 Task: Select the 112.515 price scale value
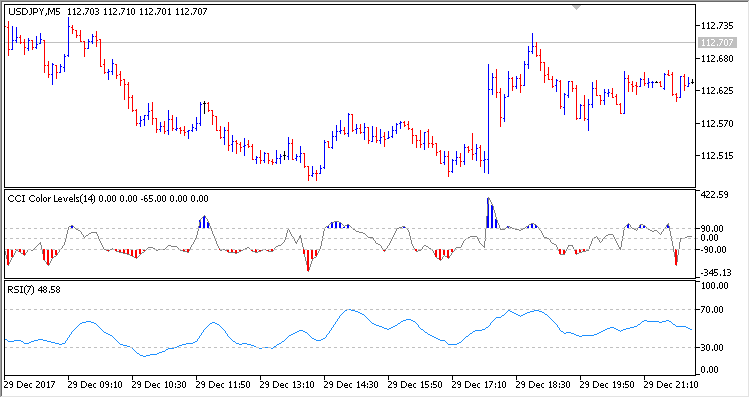[717, 155]
